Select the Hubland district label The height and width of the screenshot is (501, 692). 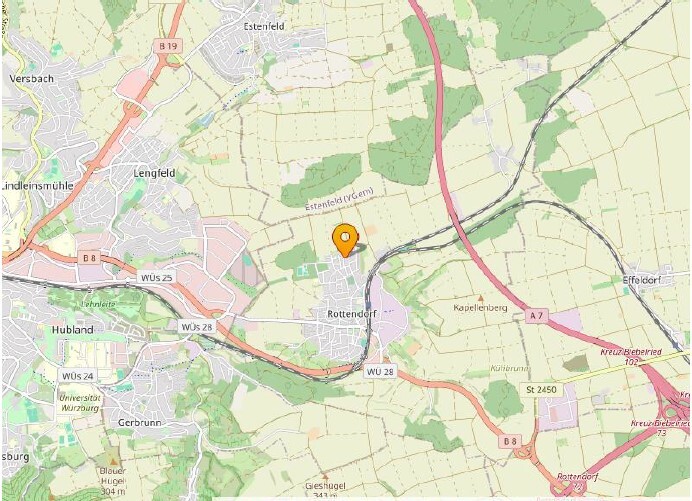tap(73, 330)
